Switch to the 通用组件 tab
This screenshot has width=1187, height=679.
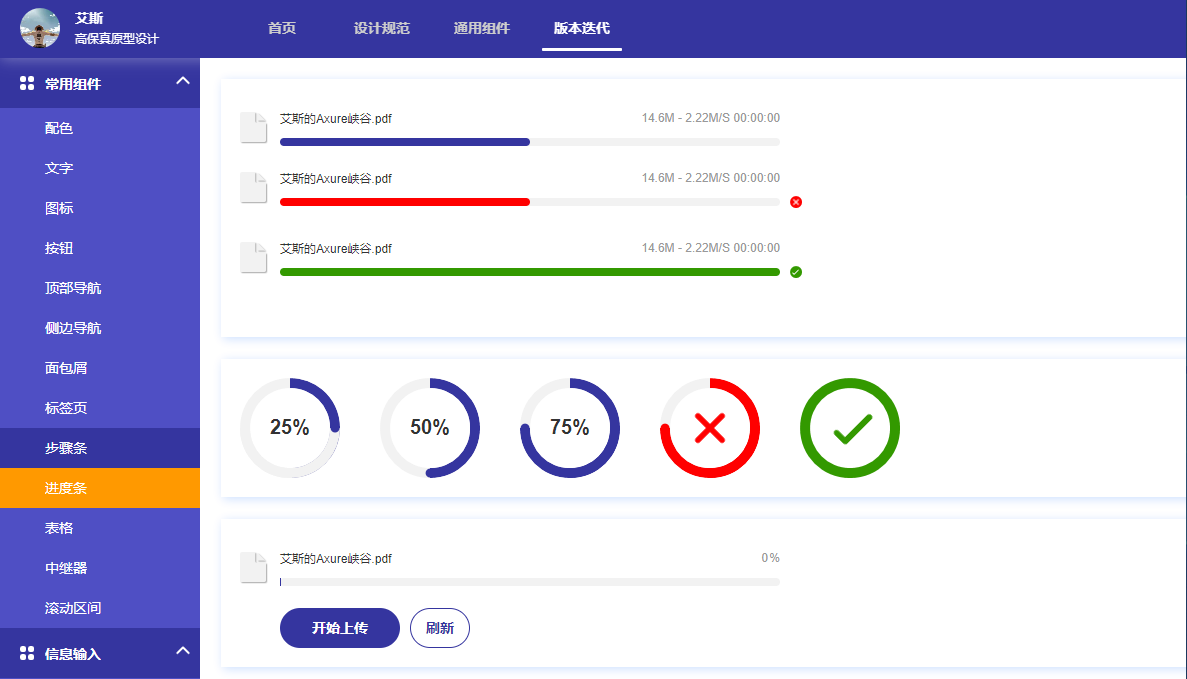point(481,28)
